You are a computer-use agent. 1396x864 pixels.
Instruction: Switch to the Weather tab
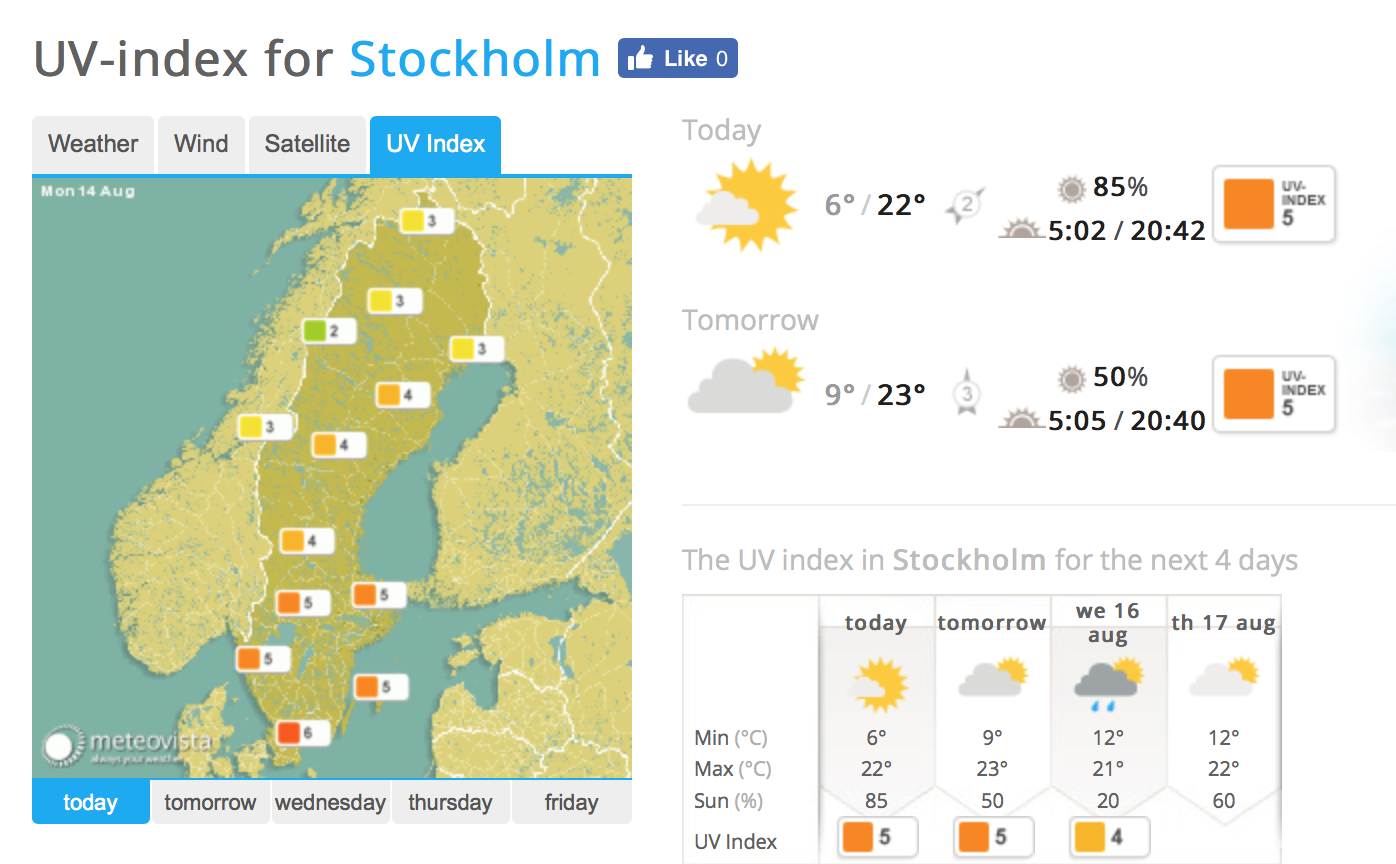[x=93, y=144]
